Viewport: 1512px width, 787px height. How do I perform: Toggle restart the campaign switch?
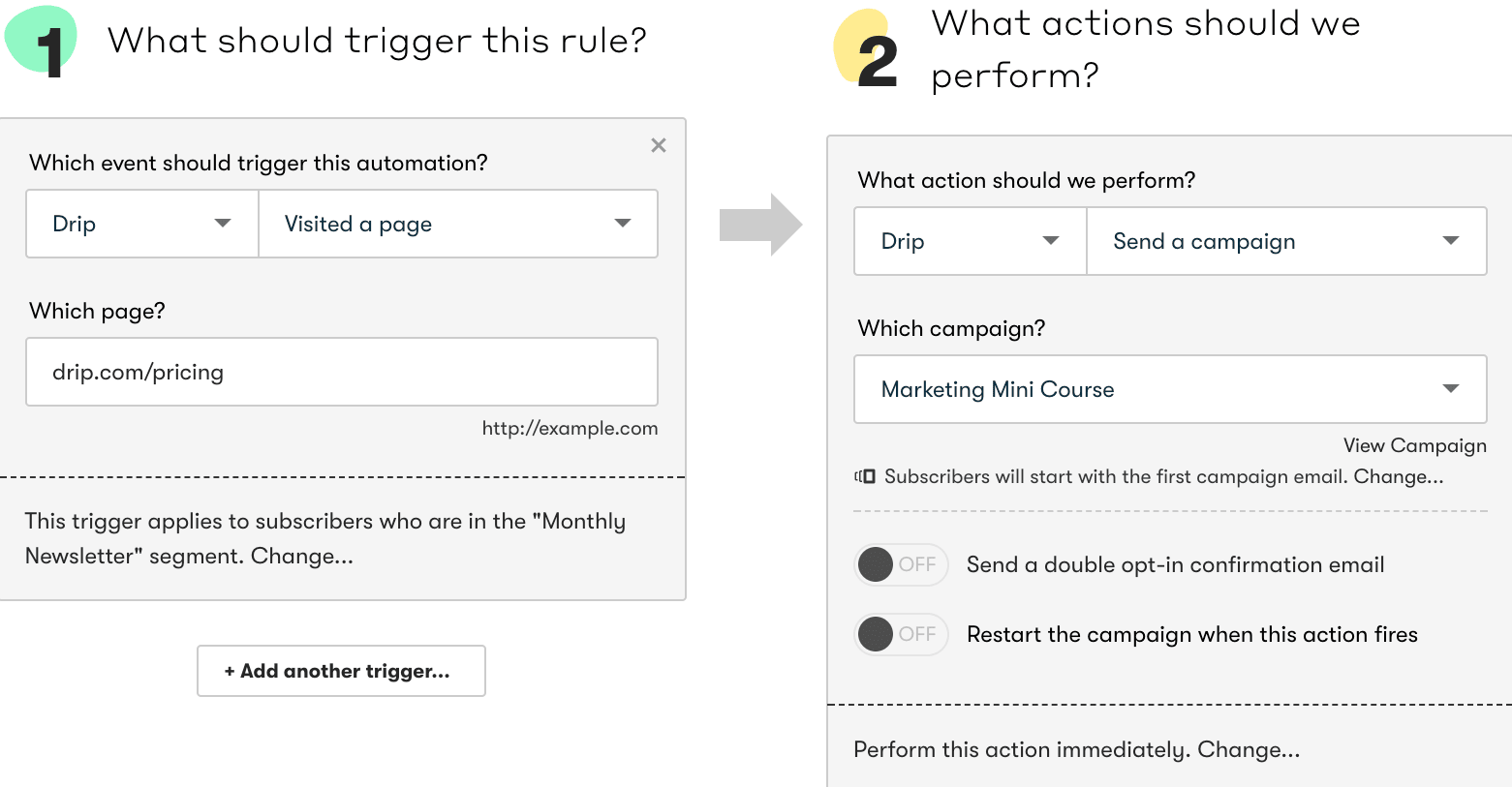tap(901, 634)
